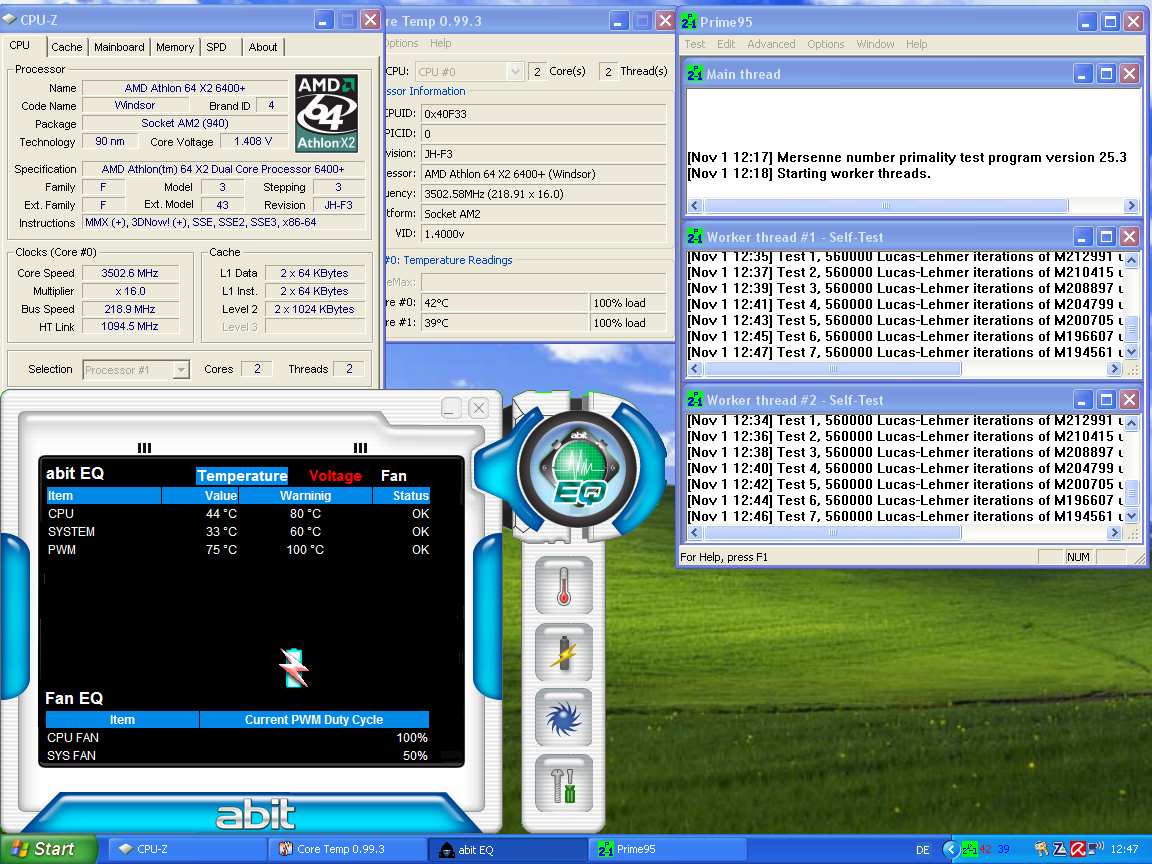Click the Z tray icon
This screenshot has width=1152, height=864.
[x=1060, y=849]
